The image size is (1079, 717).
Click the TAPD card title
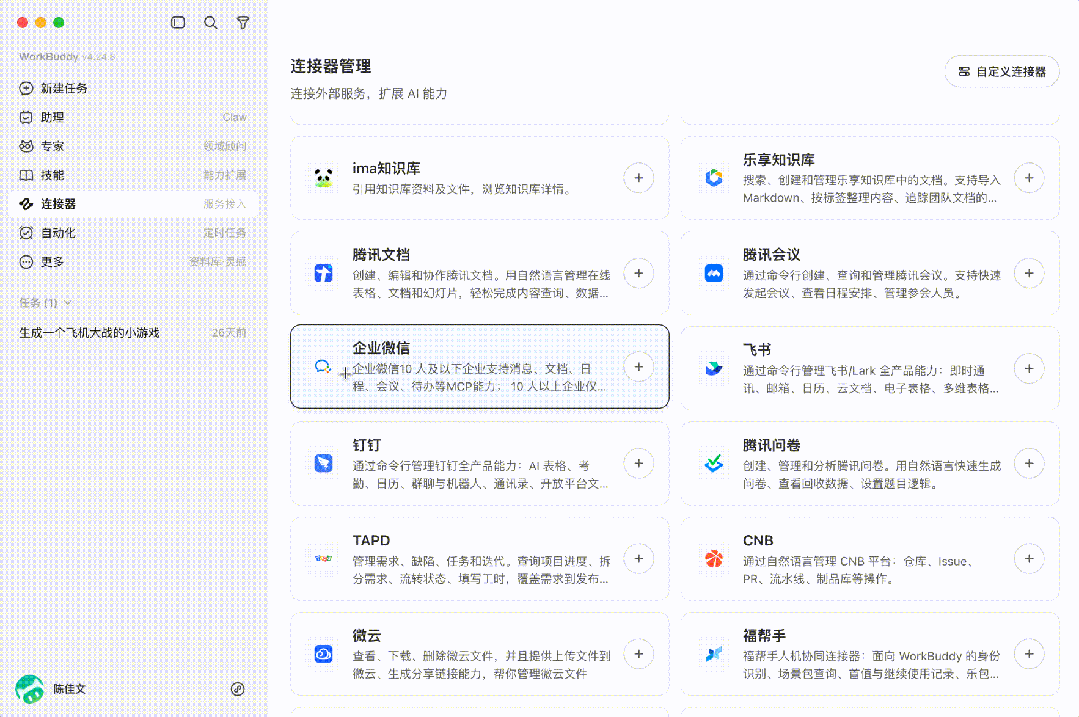[x=372, y=540]
